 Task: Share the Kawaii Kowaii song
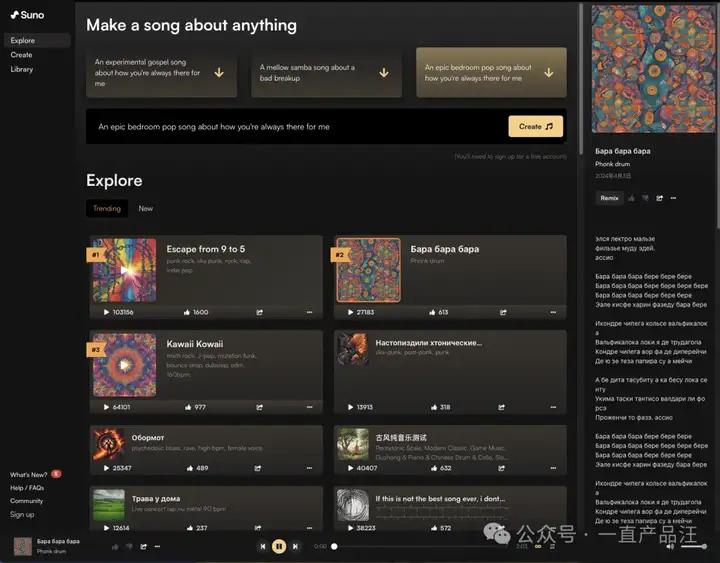click(259, 407)
